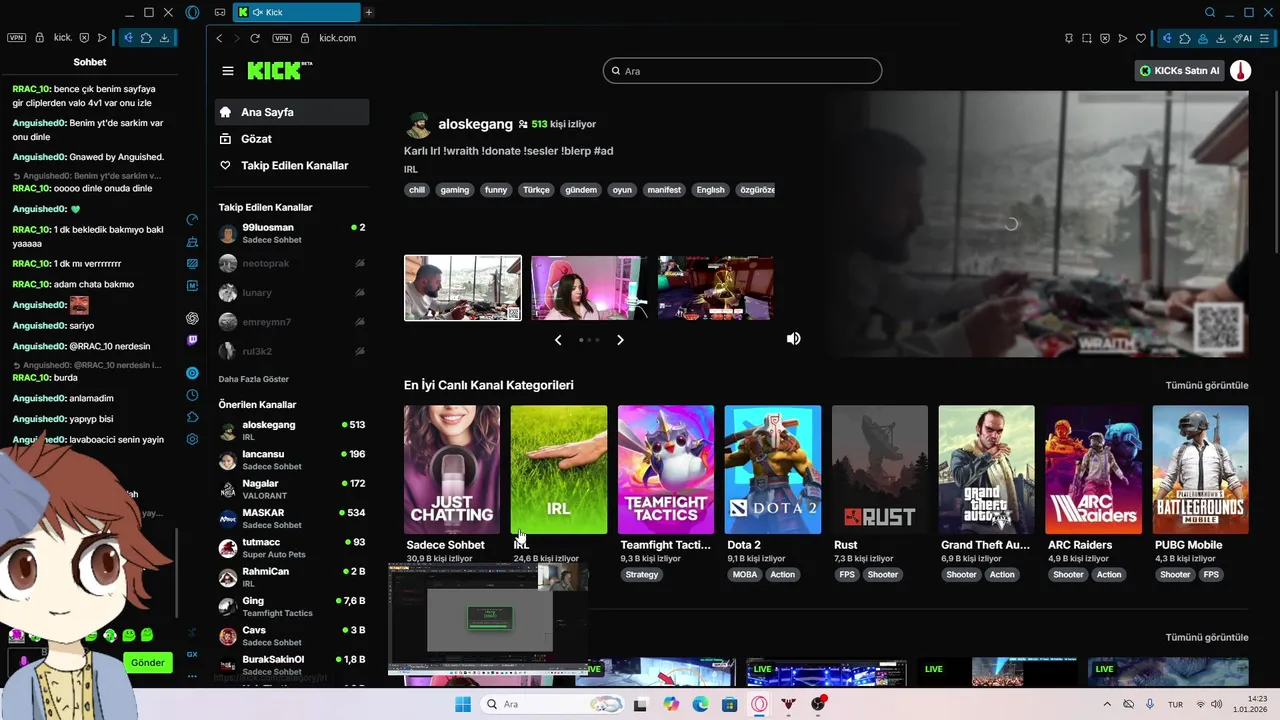Open the Windows Start menu
This screenshot has width=1280, height=720.
(463, 704)
